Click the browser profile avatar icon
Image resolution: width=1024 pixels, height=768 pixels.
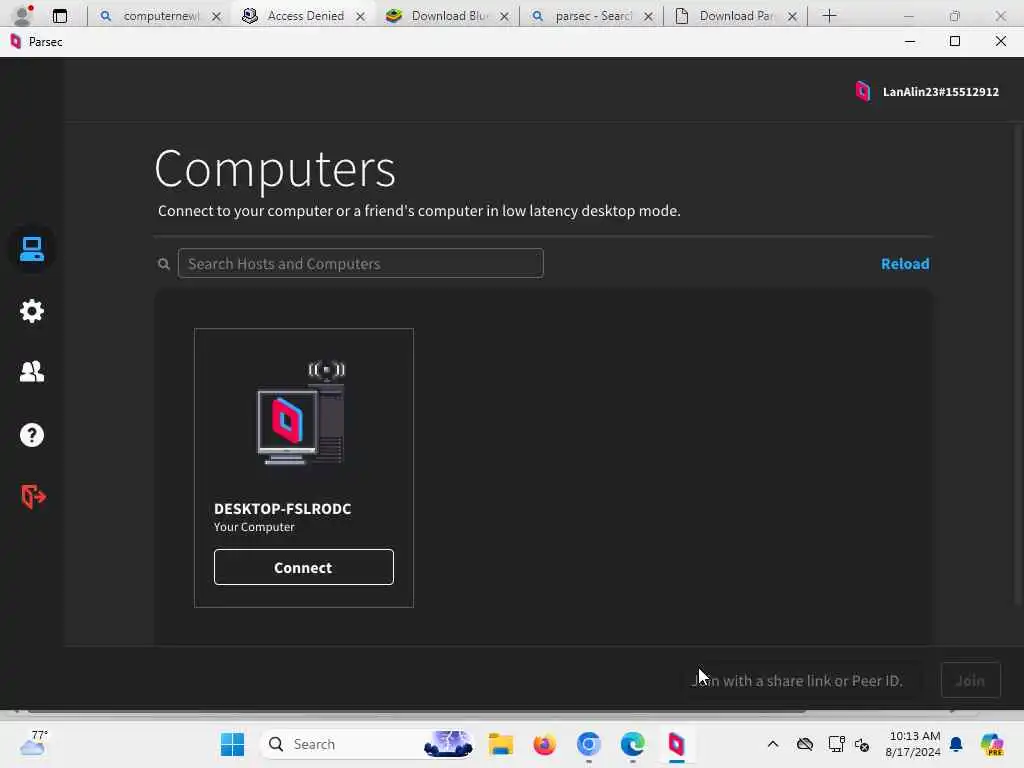[x=22, y=15]
